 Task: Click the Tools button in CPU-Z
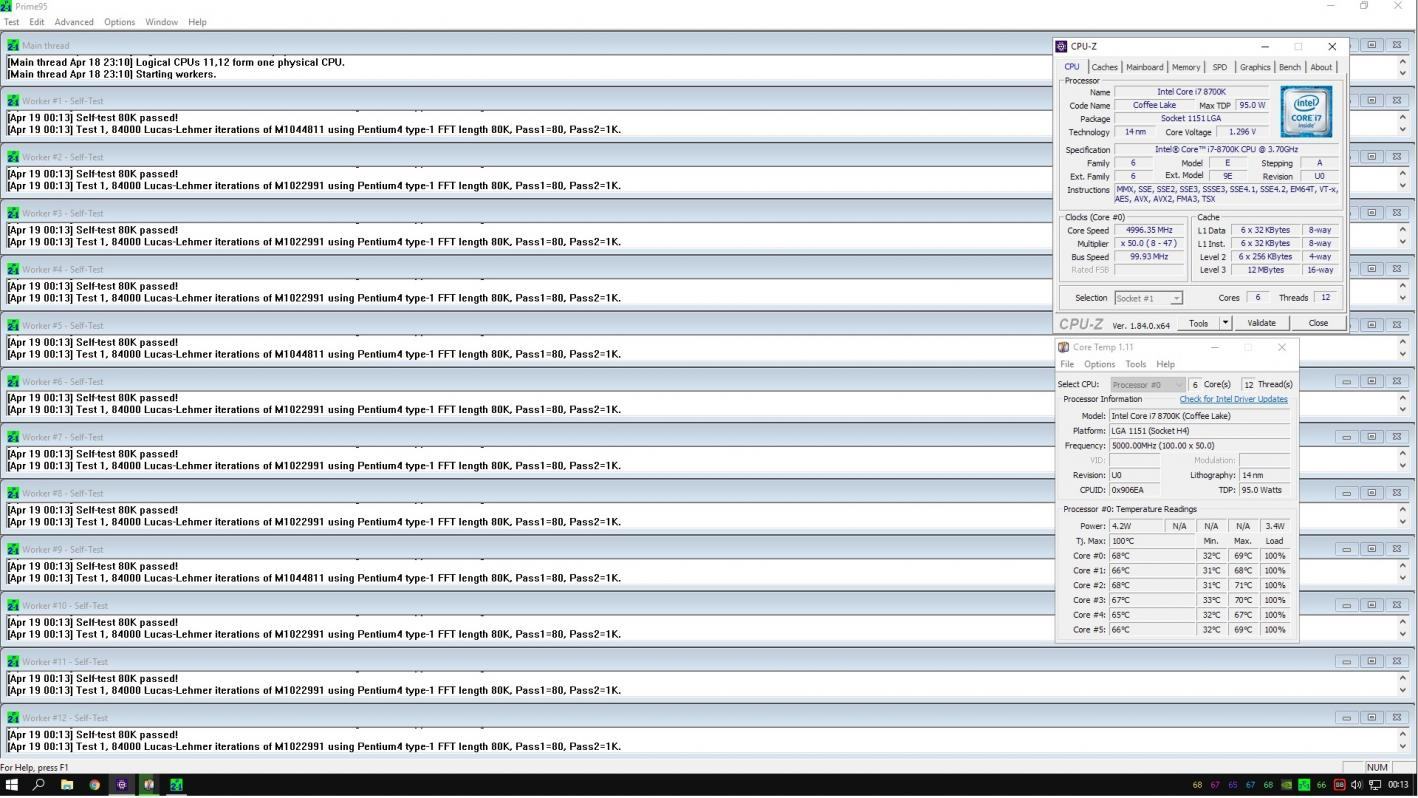click(x=1198, y=323)
